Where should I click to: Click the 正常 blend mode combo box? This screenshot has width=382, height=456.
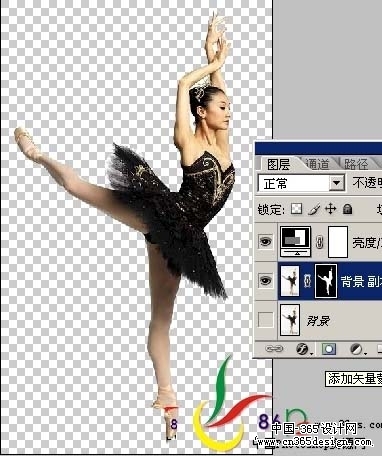(x=301, y=183)
